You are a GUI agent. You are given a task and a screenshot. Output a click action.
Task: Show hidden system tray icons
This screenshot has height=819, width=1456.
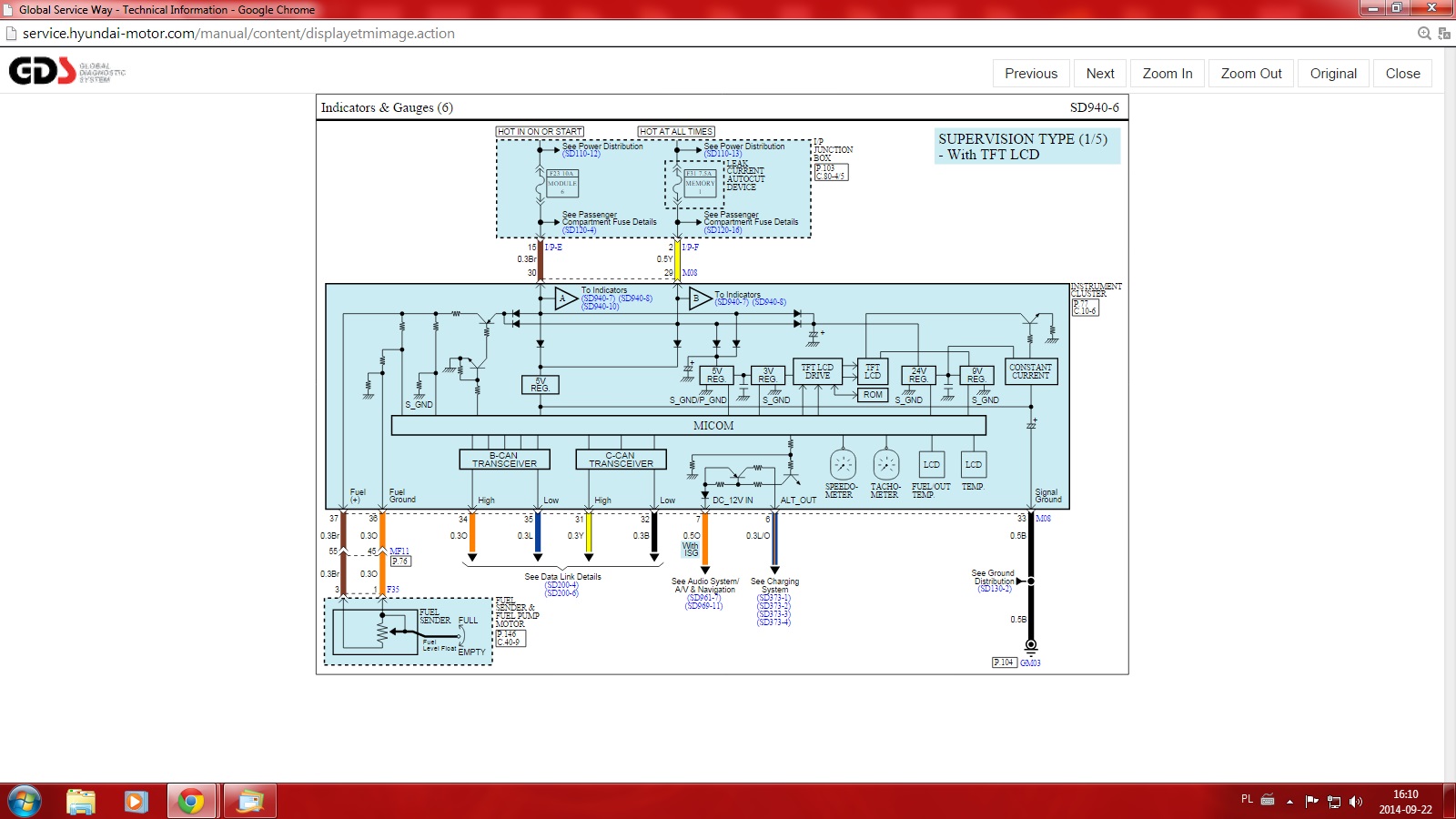[x=1289, y=802]
